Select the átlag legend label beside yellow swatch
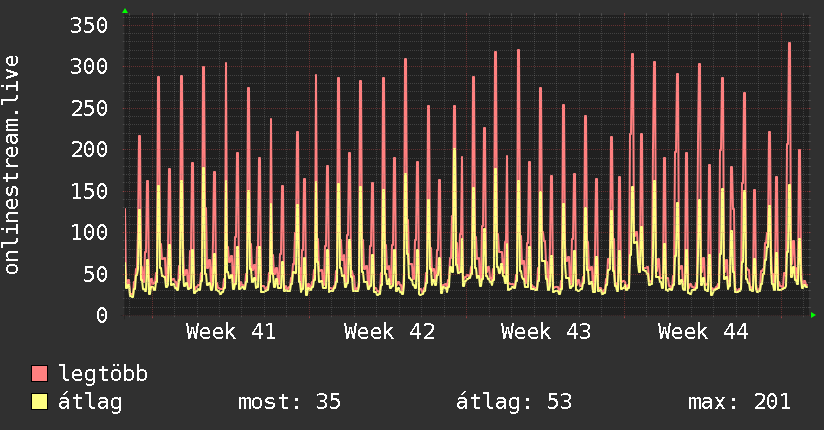Image resolution: width=824 pixels, height=430 pixels. pos(90,402)
